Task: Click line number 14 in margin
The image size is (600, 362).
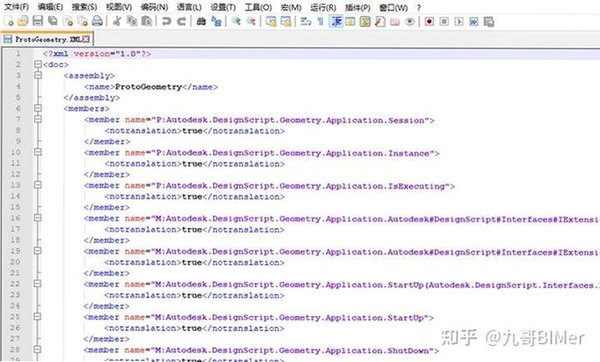Action: (x=15, y=196)
